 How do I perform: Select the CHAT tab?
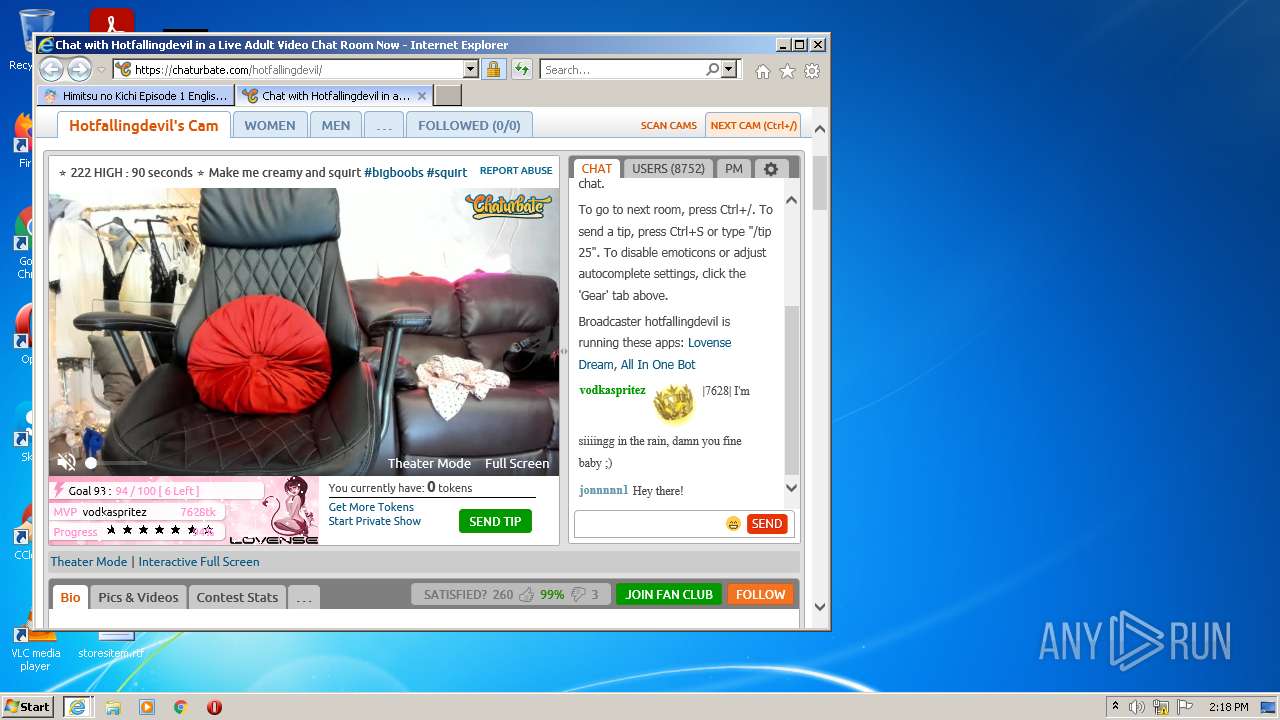596,169
